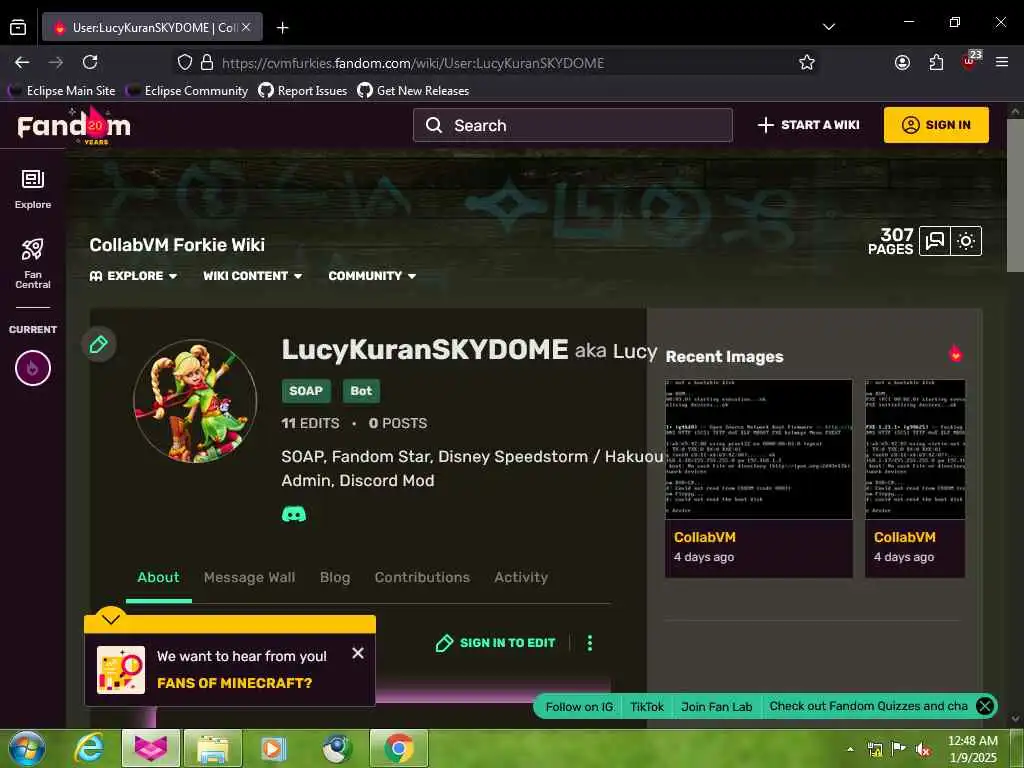This screenshot has width=1024, height=768.
Task: Click the tracking protection shield icon
Action: point(185,63)
